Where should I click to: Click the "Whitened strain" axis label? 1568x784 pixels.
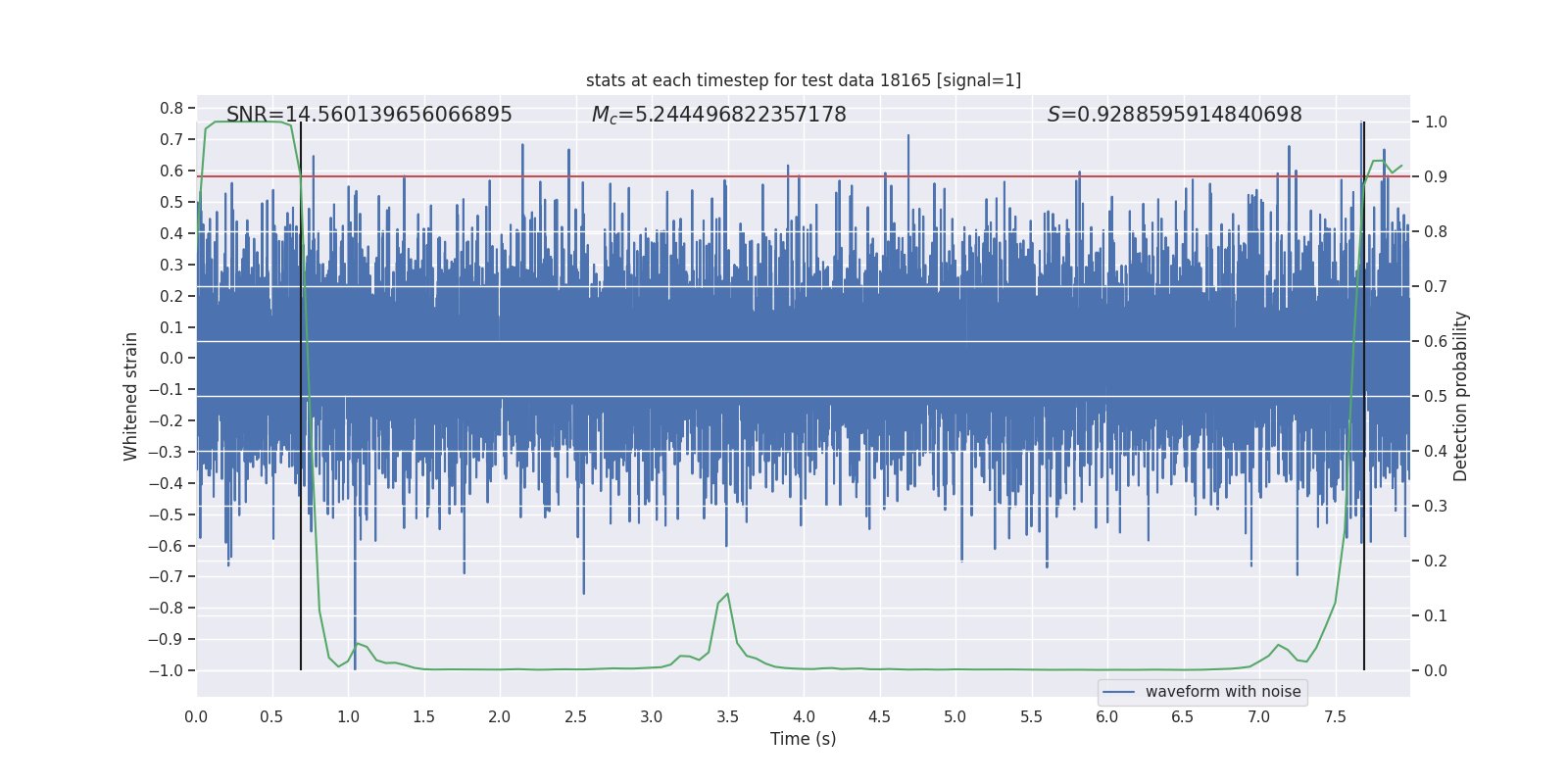click(130, 396)
